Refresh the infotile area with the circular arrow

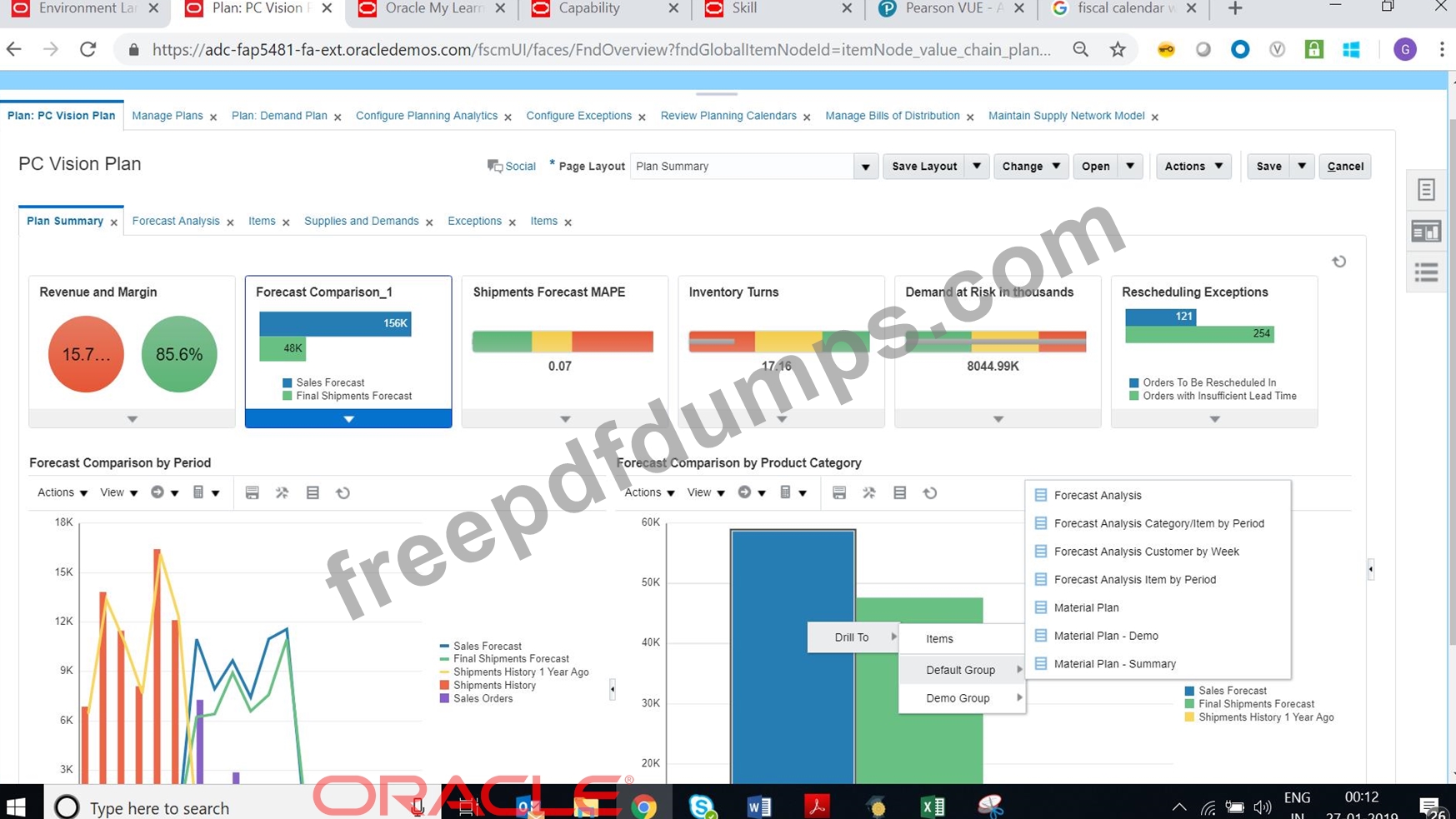coord(1338,262)
